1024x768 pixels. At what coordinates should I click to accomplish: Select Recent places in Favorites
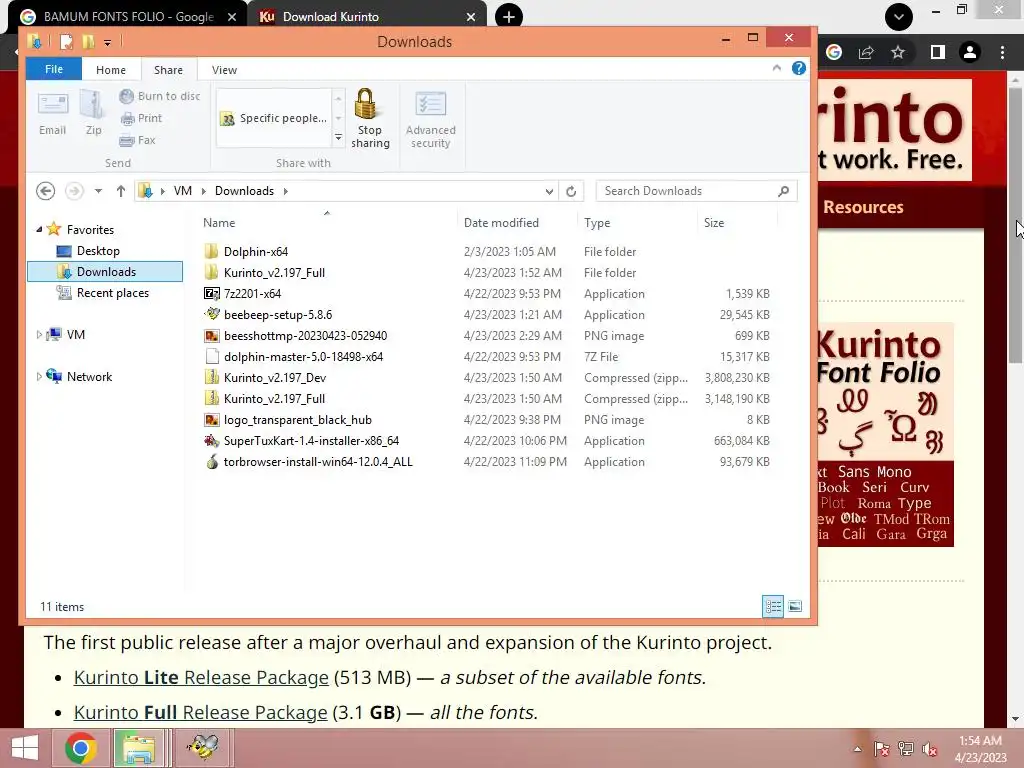(112, 293)
